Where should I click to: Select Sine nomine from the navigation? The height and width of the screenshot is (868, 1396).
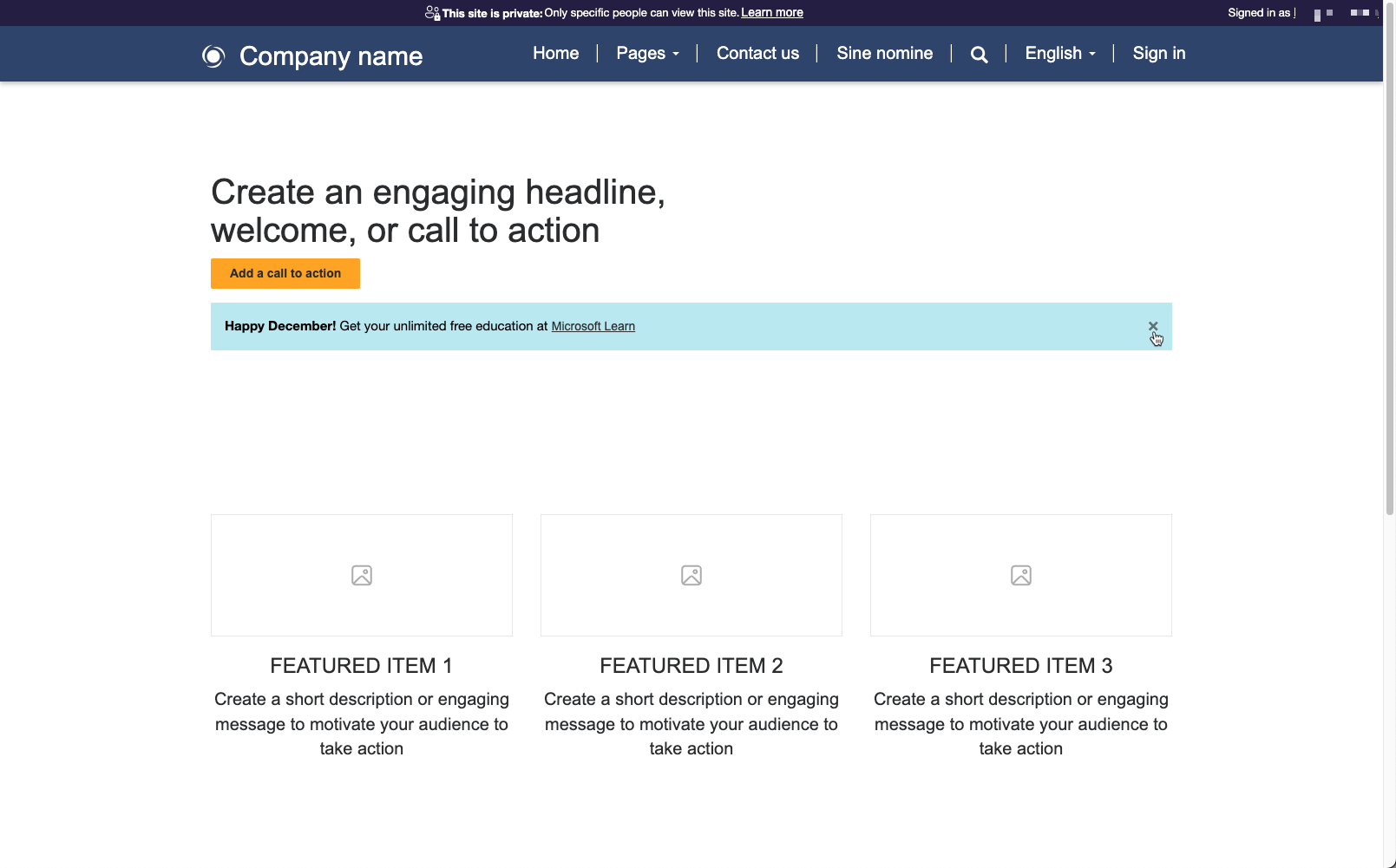pos(884,53)
